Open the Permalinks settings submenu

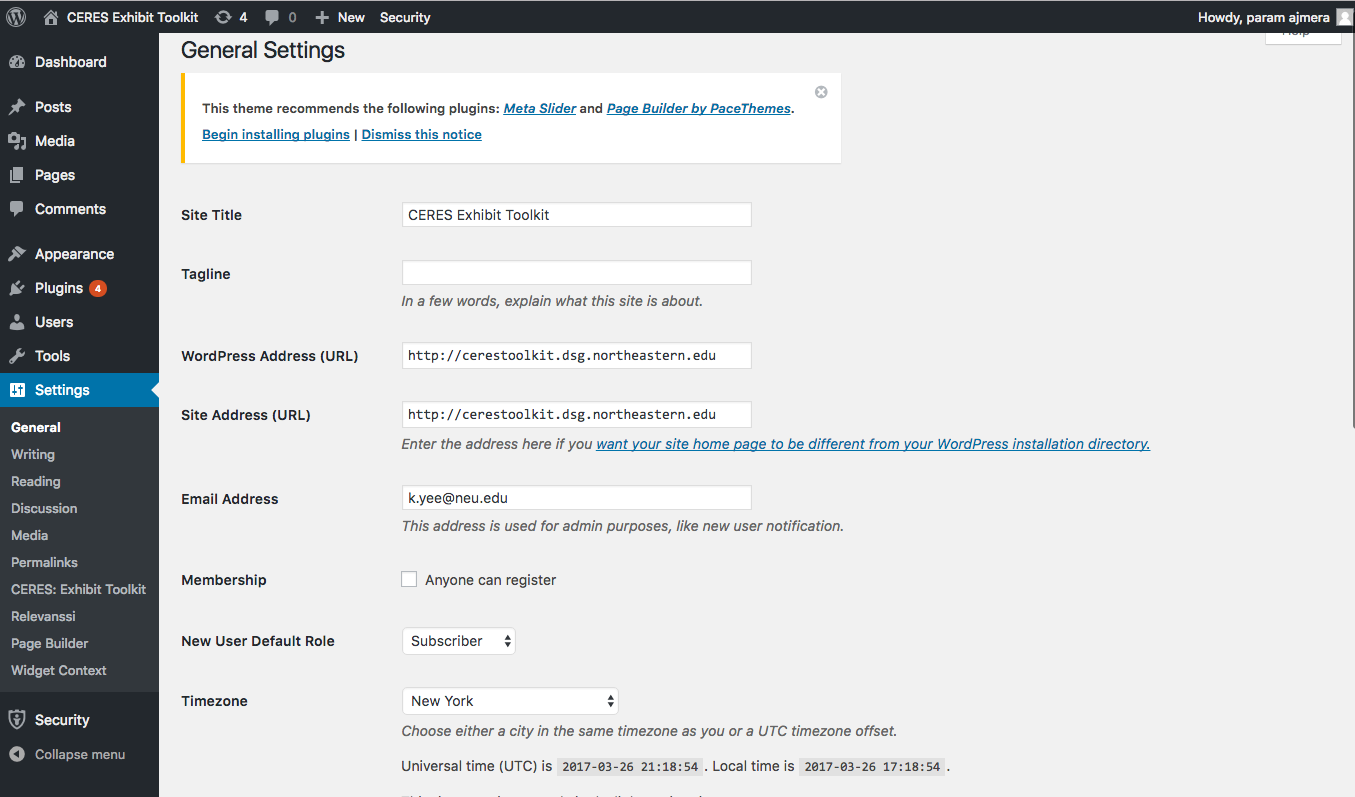[44, 562]
